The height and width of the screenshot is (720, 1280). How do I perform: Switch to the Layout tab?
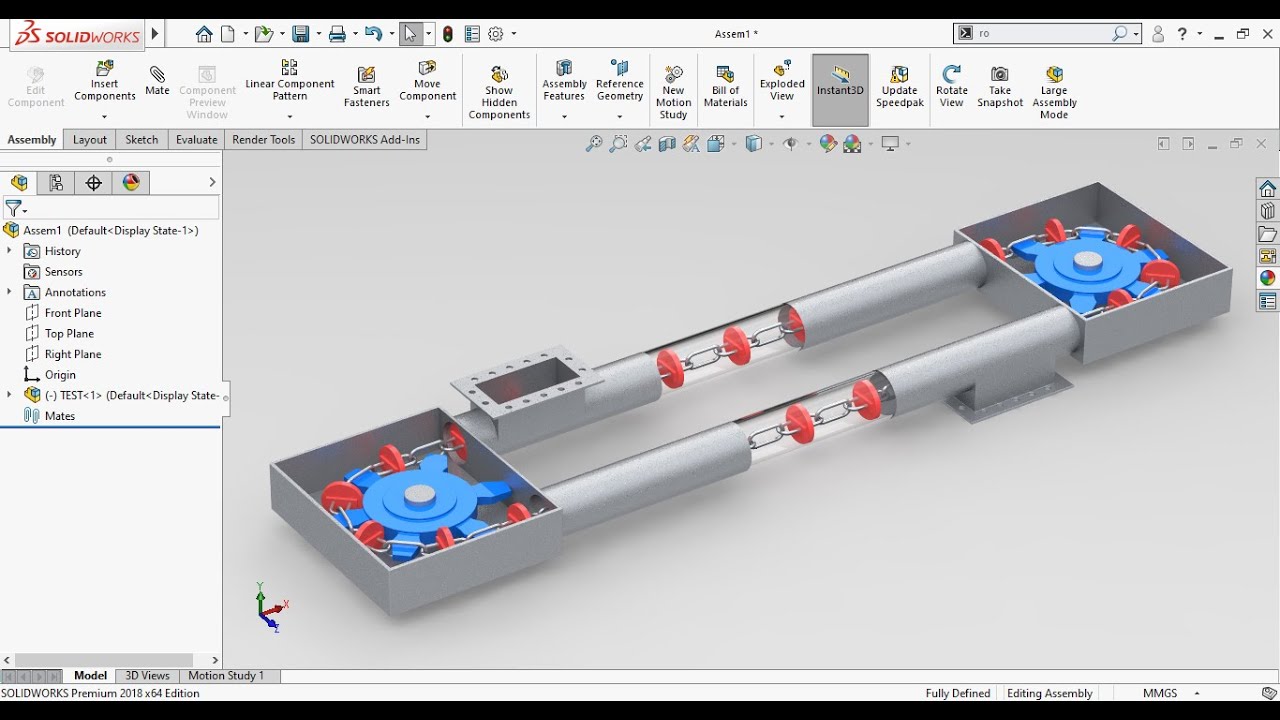tap(90, 140)
